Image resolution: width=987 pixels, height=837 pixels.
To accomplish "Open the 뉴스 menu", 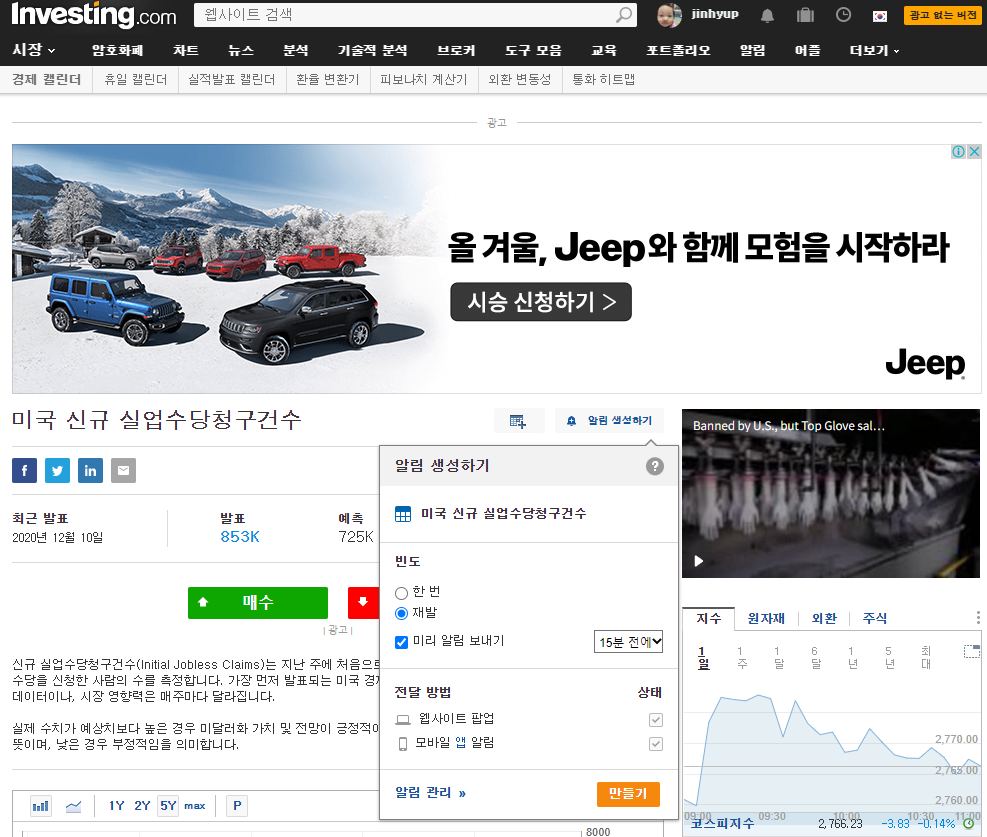I will pyautogui.click(x=240, y=50).
